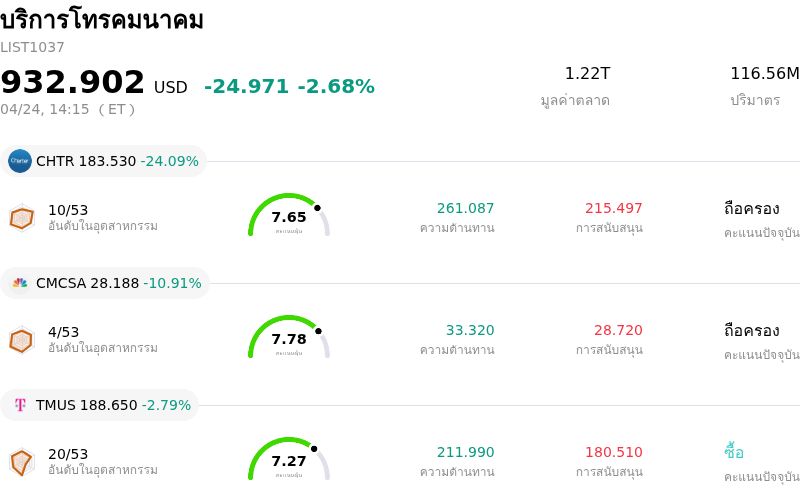Click the ถือครอง rating for CHTR
Viewport: 800px width, 499px height.
(x=751, y=209)
